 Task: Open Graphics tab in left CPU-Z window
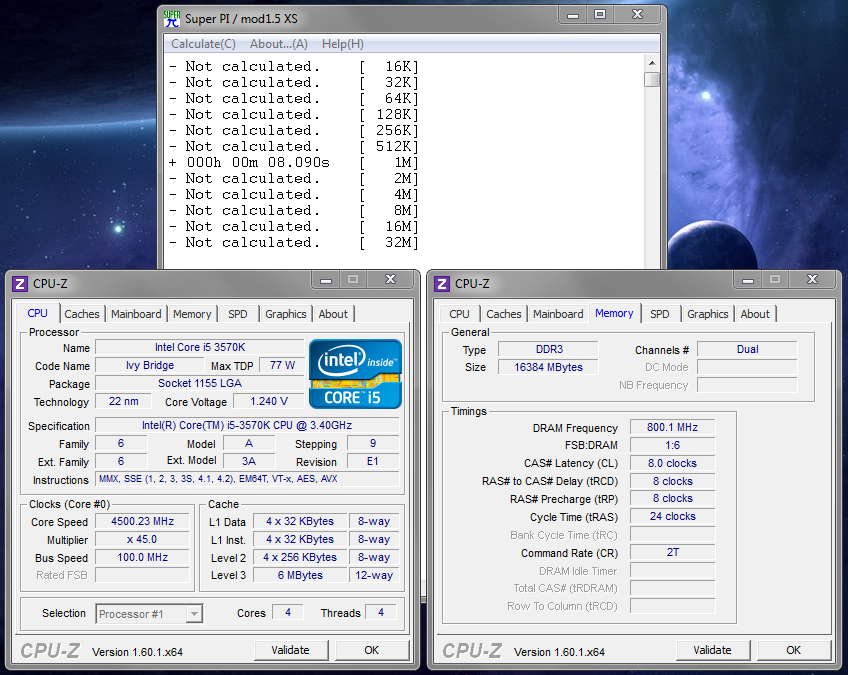click(x=286, y=314)
